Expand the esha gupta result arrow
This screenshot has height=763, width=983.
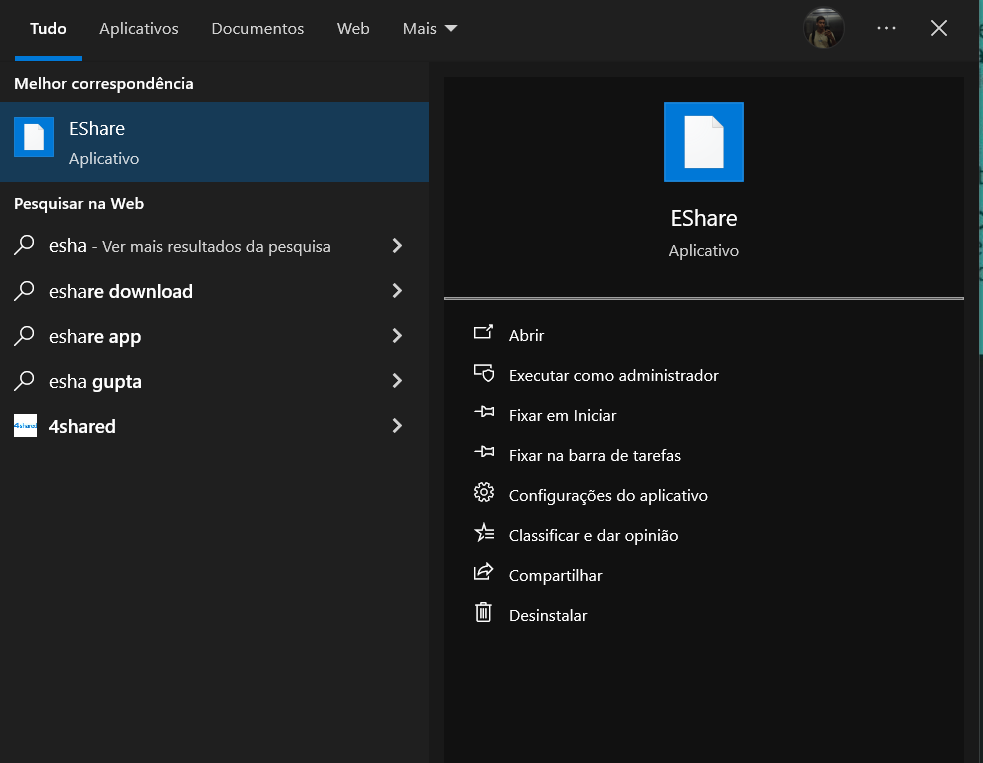pos(397,381)
